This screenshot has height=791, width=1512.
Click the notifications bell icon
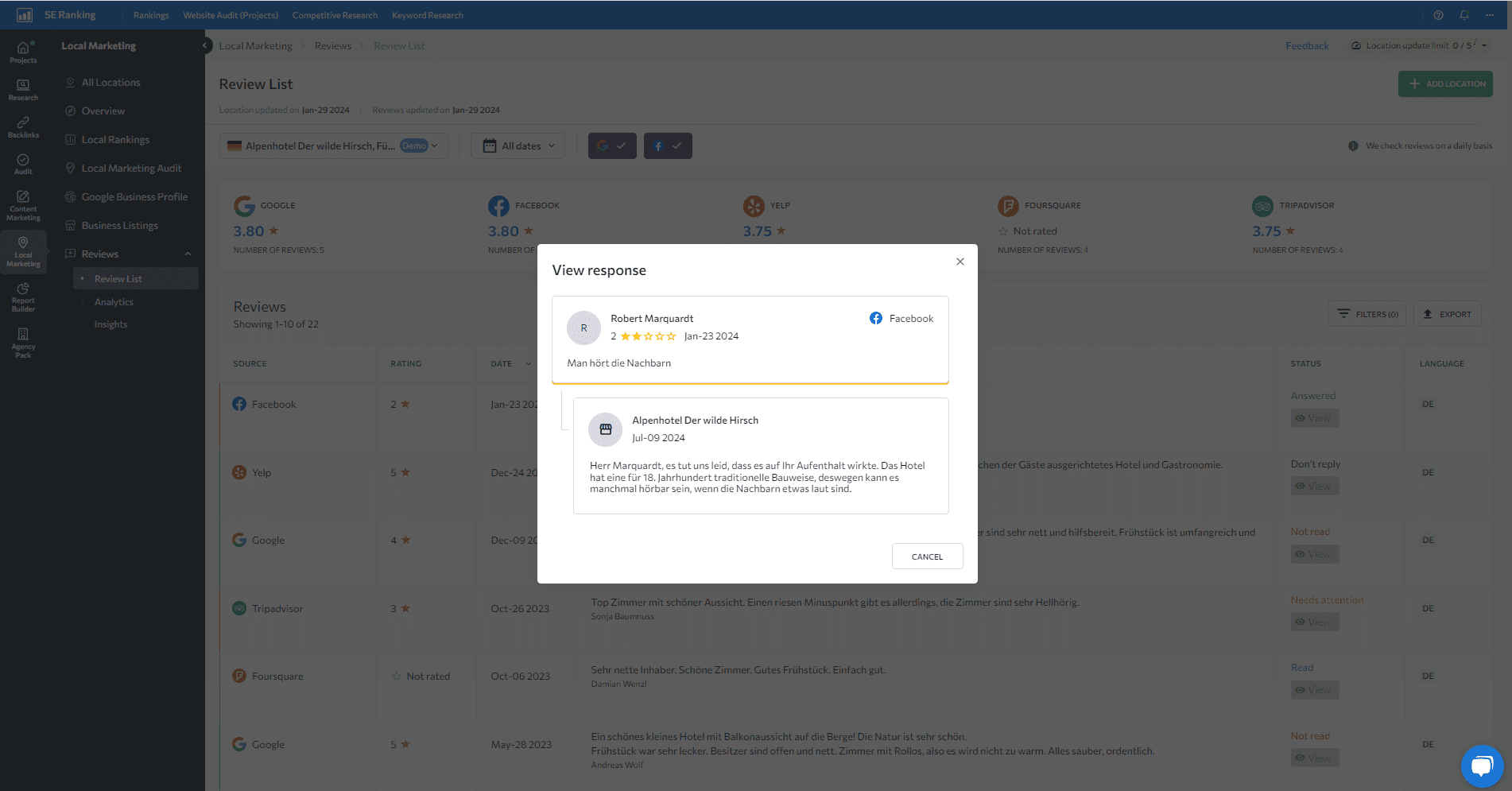(x=1464, y=15)
